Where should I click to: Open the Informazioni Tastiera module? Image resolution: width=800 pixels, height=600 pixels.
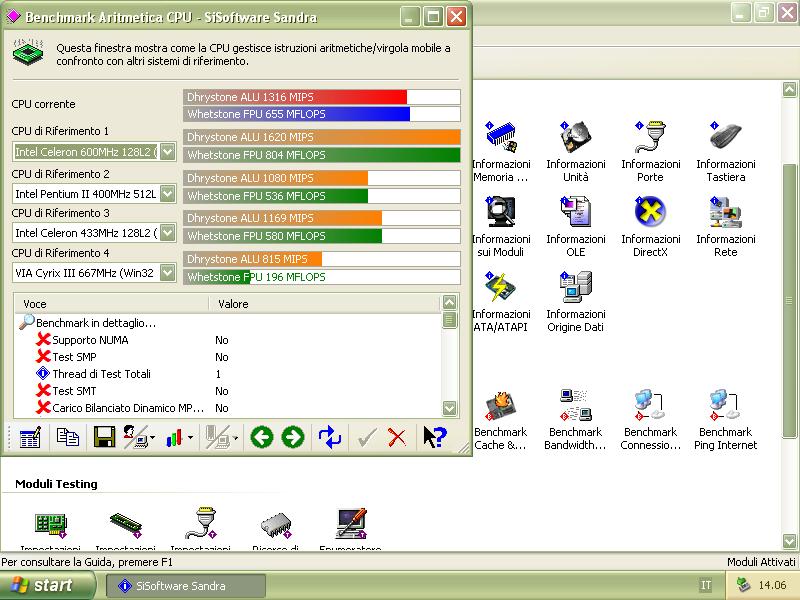click(x=725, y=152)
